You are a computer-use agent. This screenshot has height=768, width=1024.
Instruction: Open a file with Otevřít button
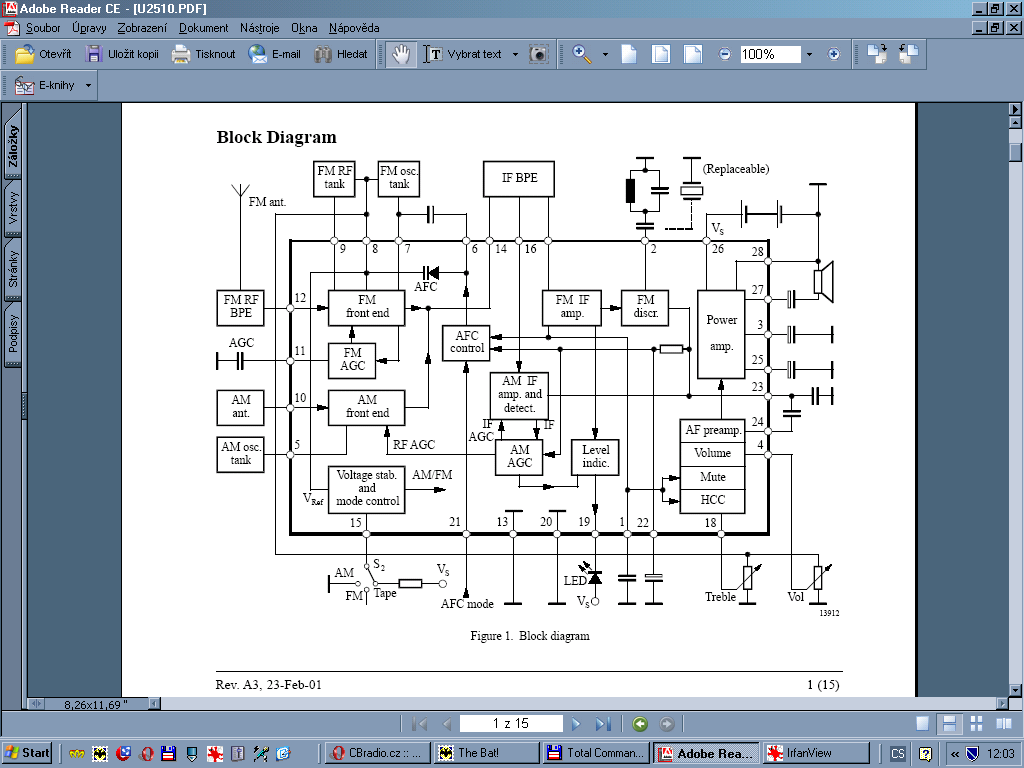click(x=43, y=54)
